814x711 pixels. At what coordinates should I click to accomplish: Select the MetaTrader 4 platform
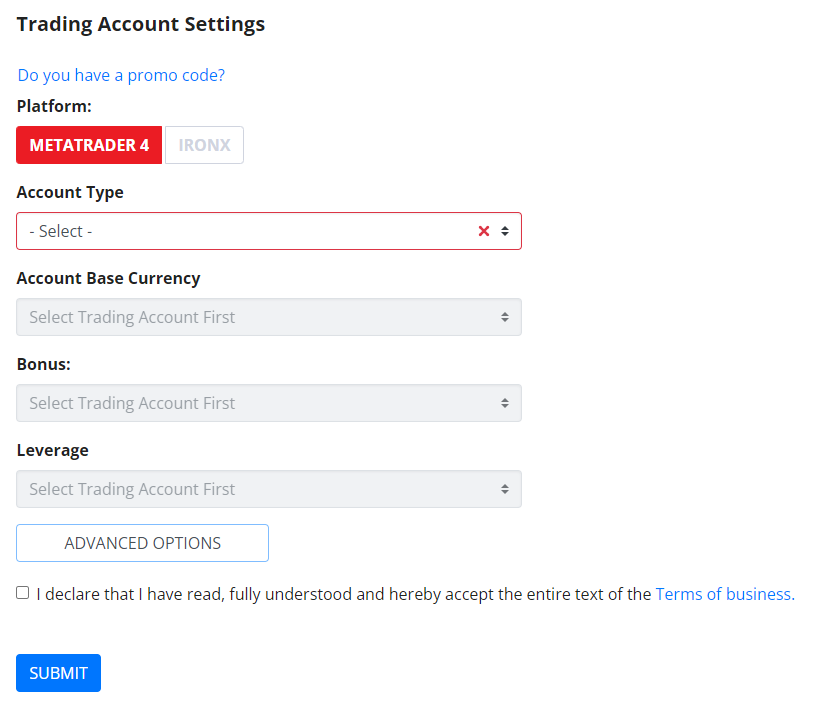pyautogui.click(x=89, y=145)
